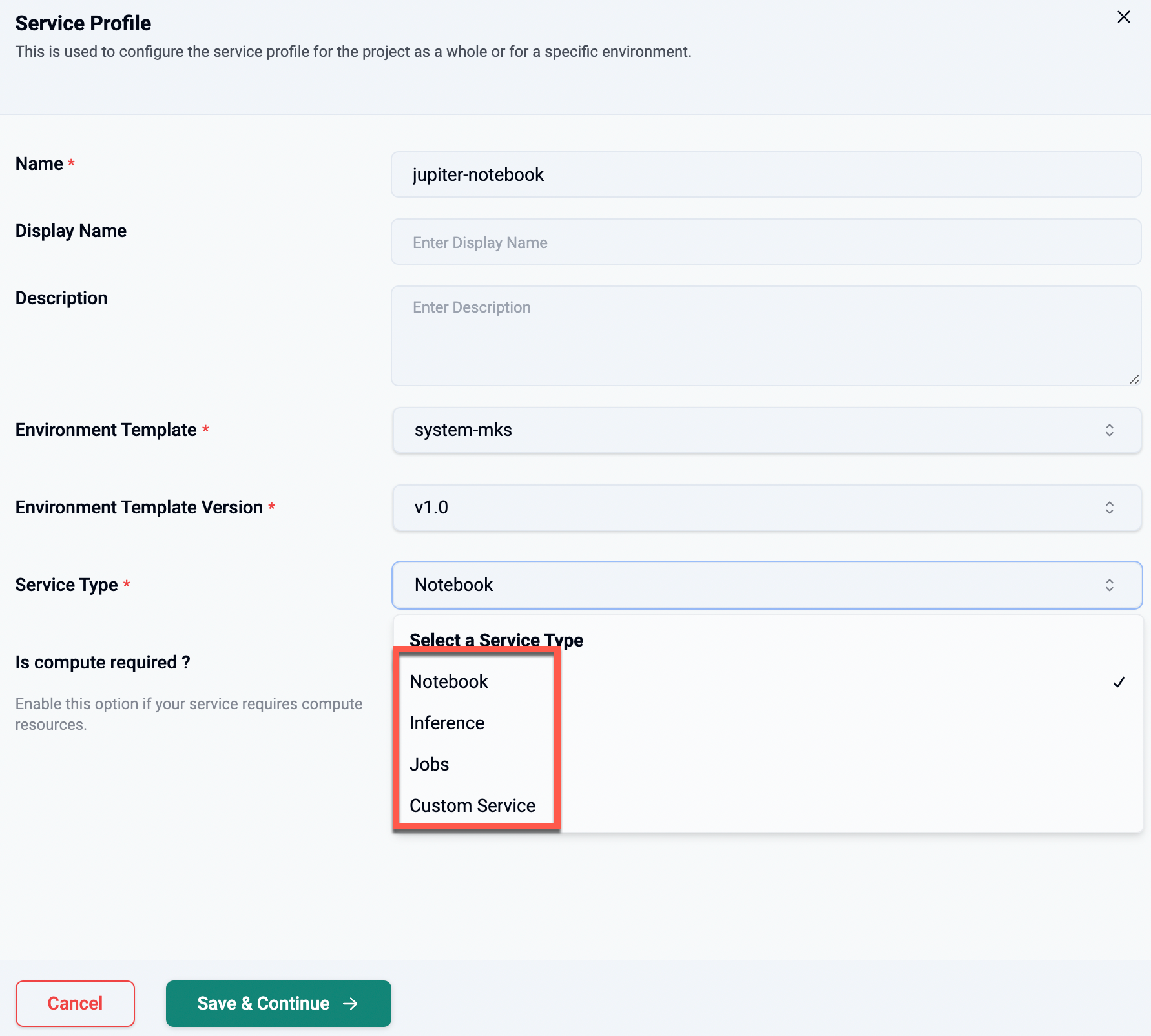Select Notebook from service types
This screenshot has height=1036, width=1151.
pos(767,682)
